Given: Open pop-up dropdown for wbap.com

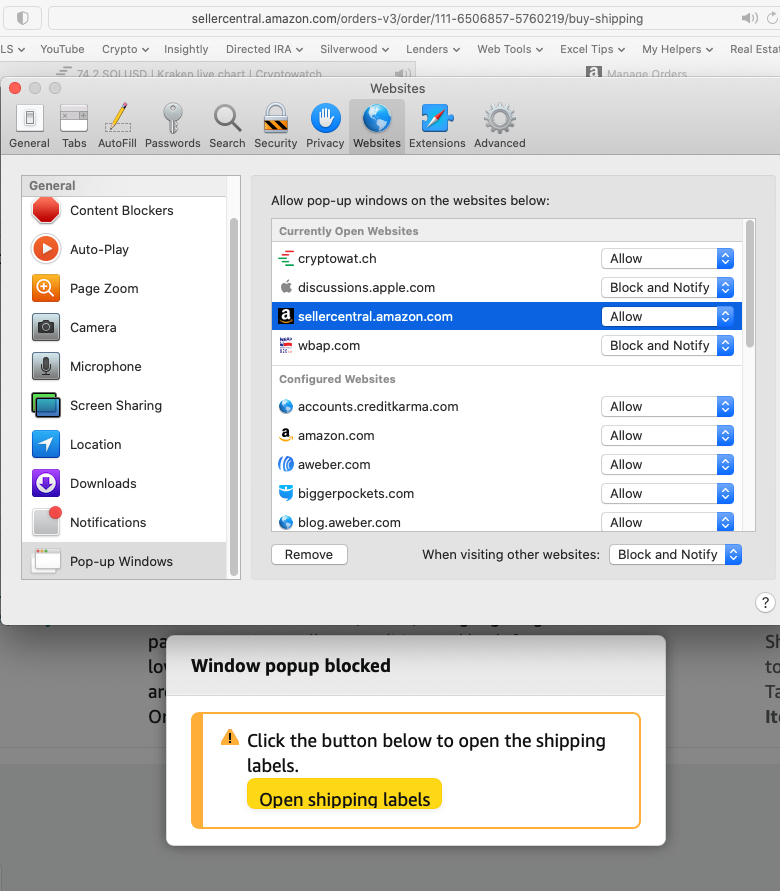Looking at the screenshot, I should pos(668,345).
